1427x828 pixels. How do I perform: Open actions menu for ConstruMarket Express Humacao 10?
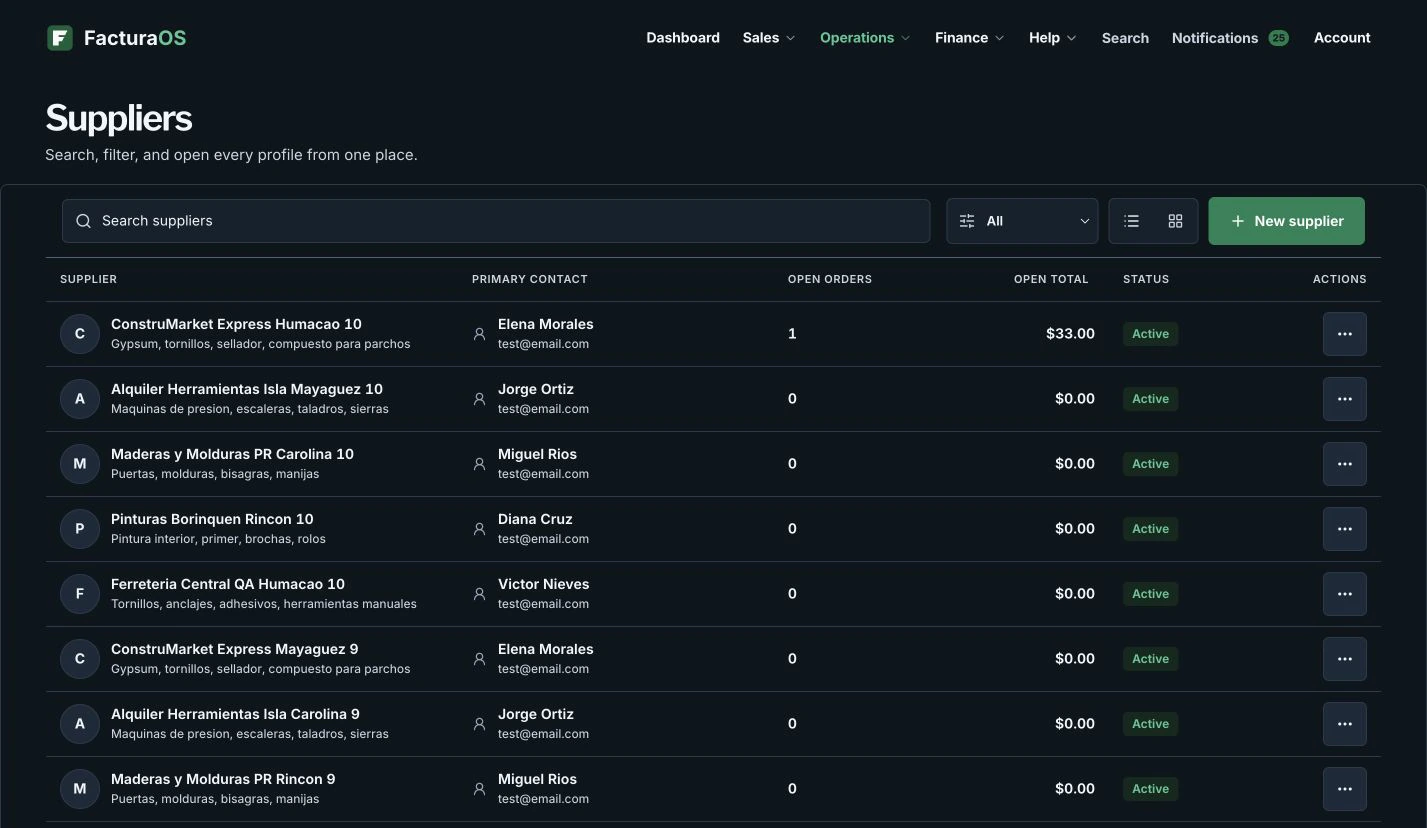click(x=1344, y=334)
